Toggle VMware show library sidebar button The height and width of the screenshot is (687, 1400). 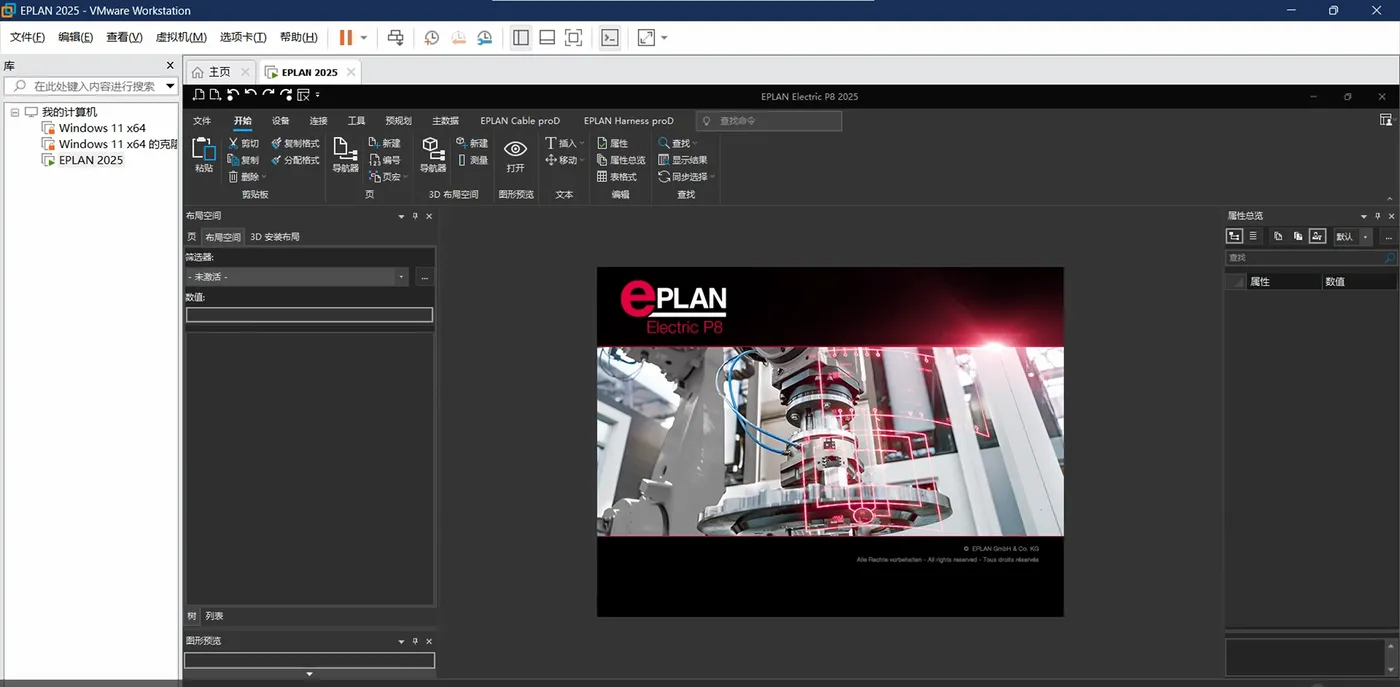pos(521,37)
